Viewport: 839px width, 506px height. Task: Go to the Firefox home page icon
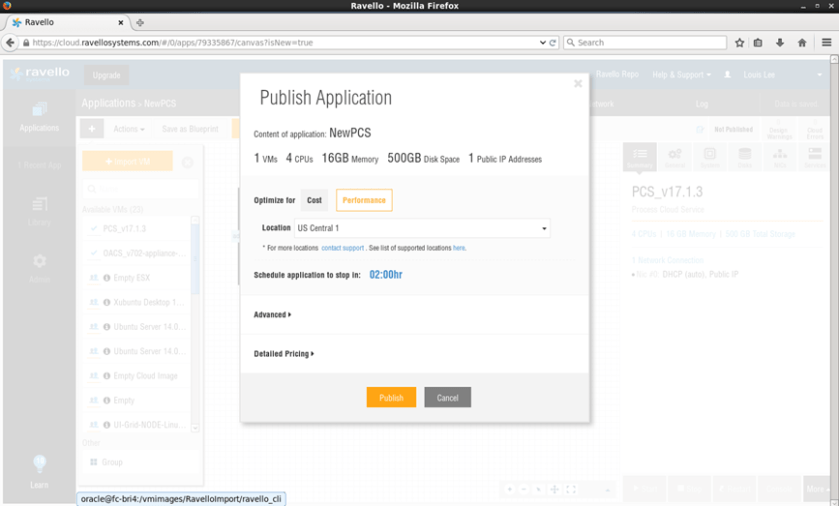pos(802,43)
